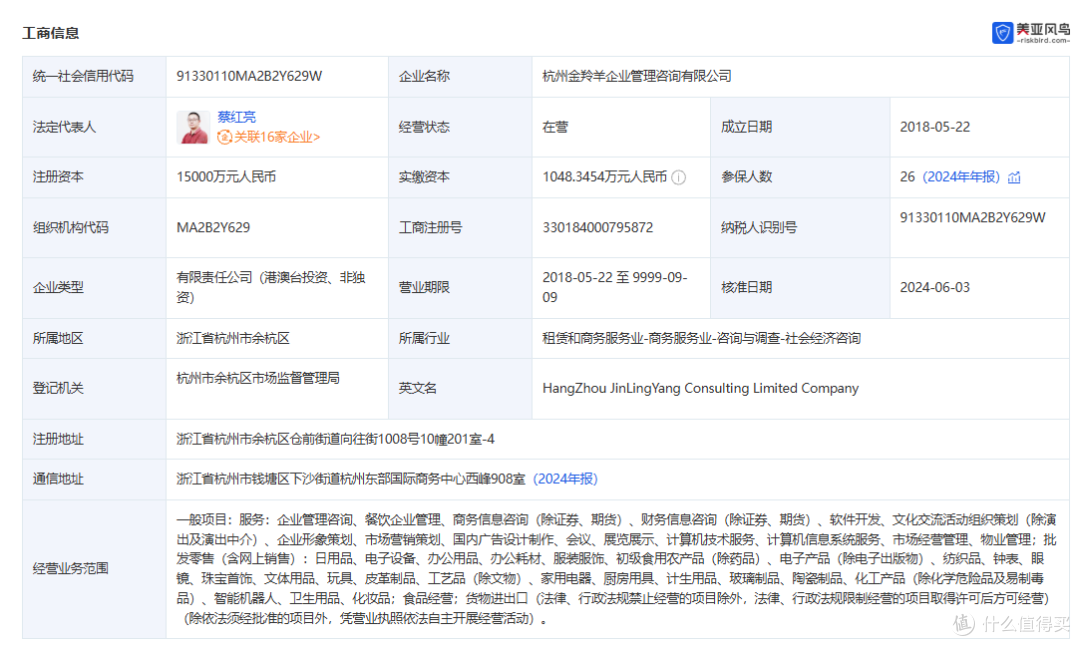The width and height of the screenshot is (1080, 646).
Task: Open the 2024年年报 link beside 参保人数
Action: click(x=961, y=177)
